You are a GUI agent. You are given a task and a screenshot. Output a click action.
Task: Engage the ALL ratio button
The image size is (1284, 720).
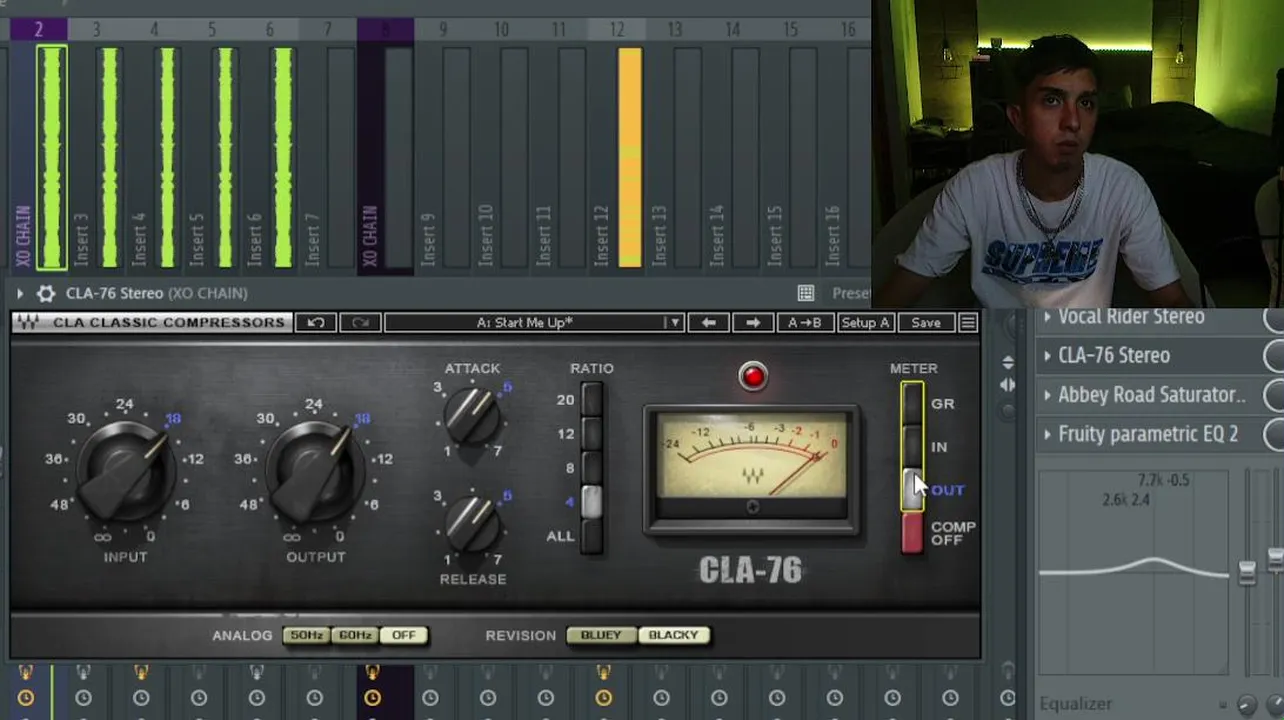tap(592, 536)
